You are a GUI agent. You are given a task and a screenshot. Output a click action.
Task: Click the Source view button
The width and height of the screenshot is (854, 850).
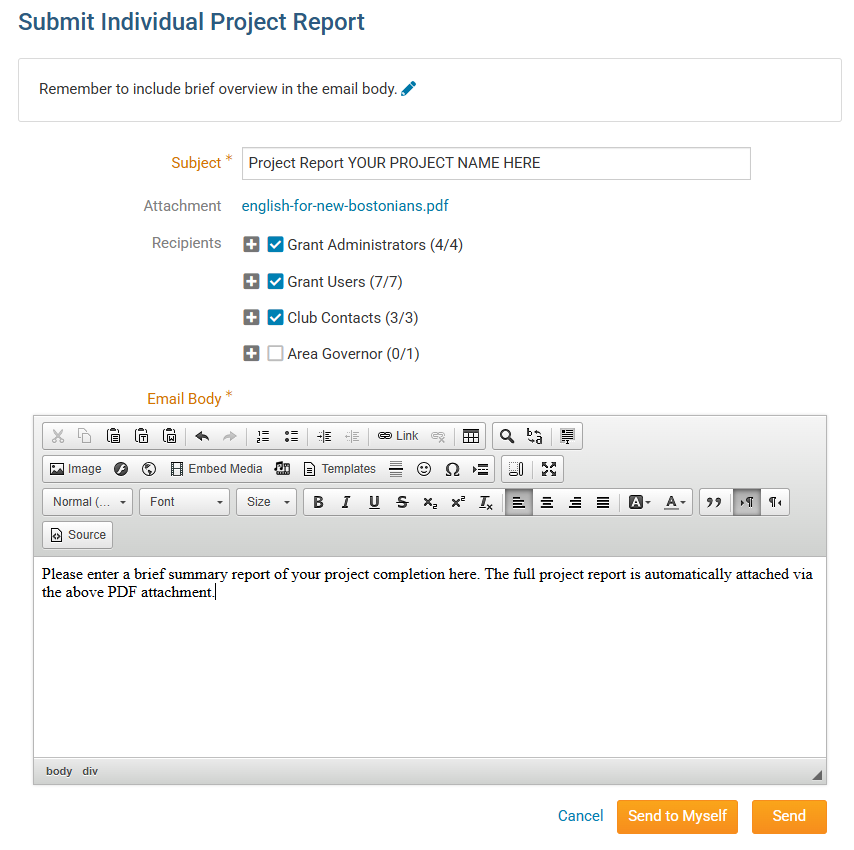tap(77, 535)
